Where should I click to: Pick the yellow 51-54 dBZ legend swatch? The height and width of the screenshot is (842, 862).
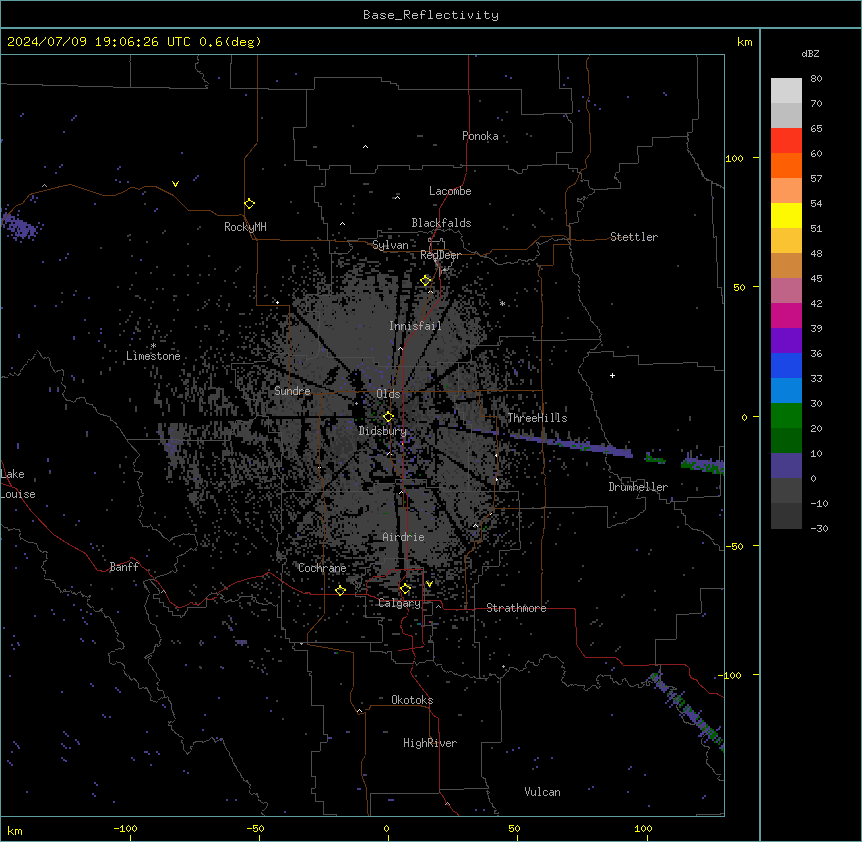point(786,215)
